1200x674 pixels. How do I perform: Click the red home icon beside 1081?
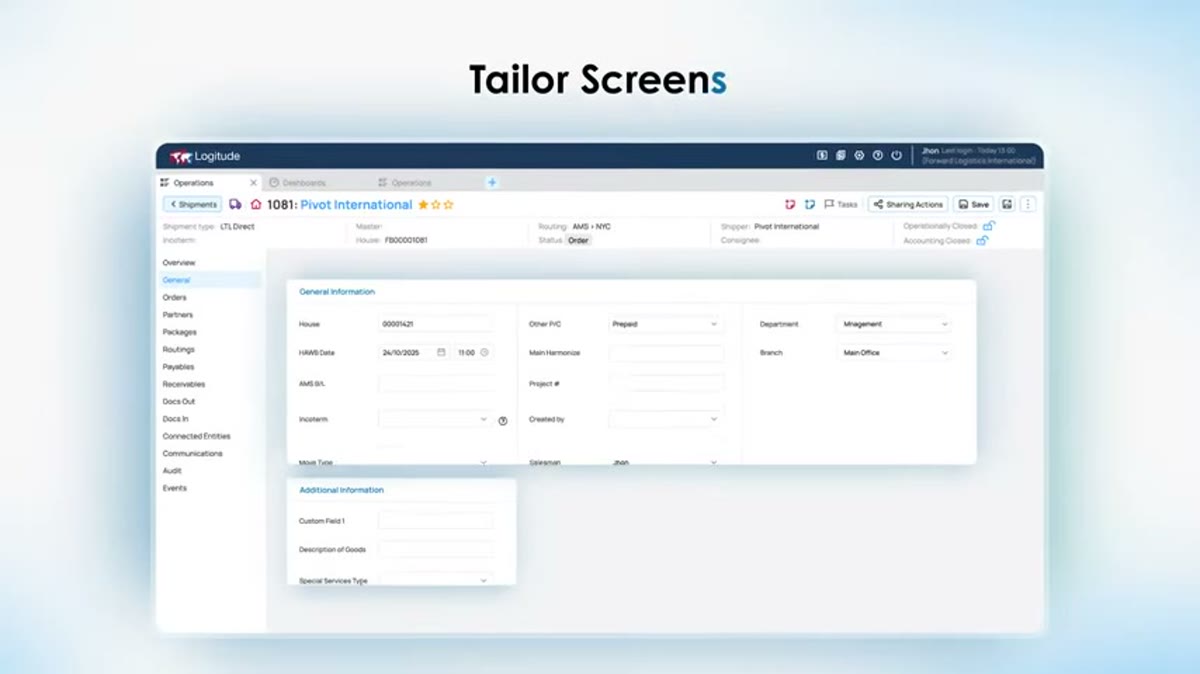[256, 204]
